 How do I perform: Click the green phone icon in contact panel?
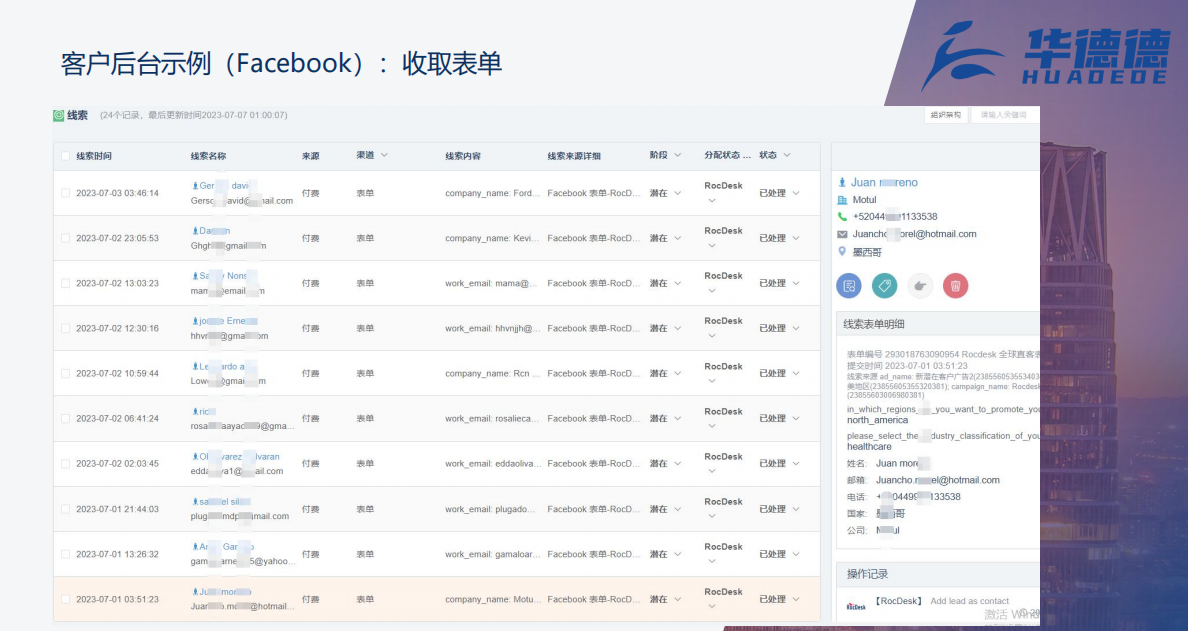pos(842,217)
